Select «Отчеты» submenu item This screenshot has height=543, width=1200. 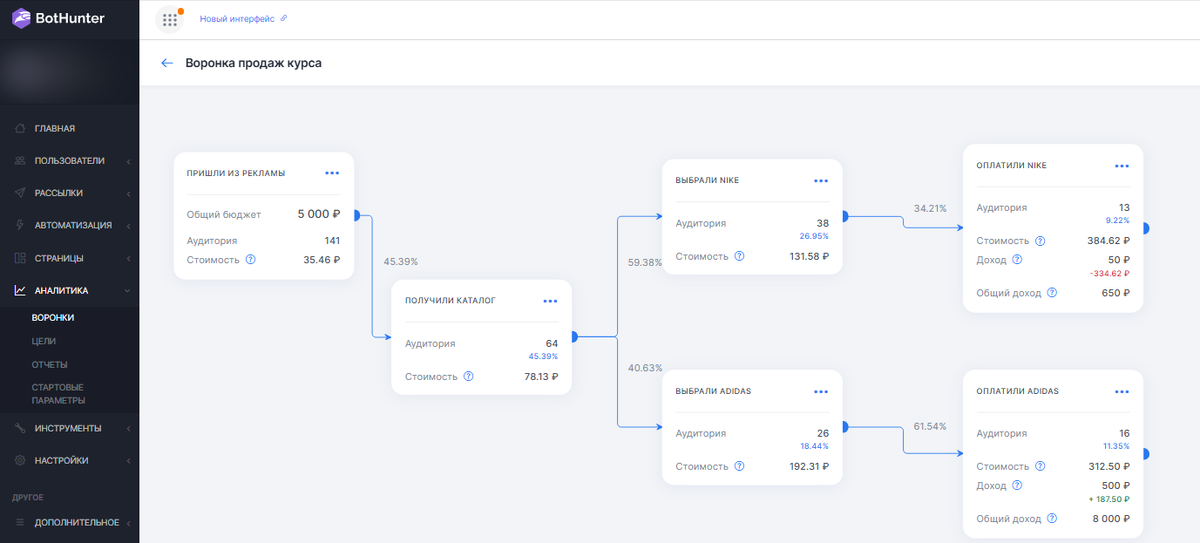point(50,364)
